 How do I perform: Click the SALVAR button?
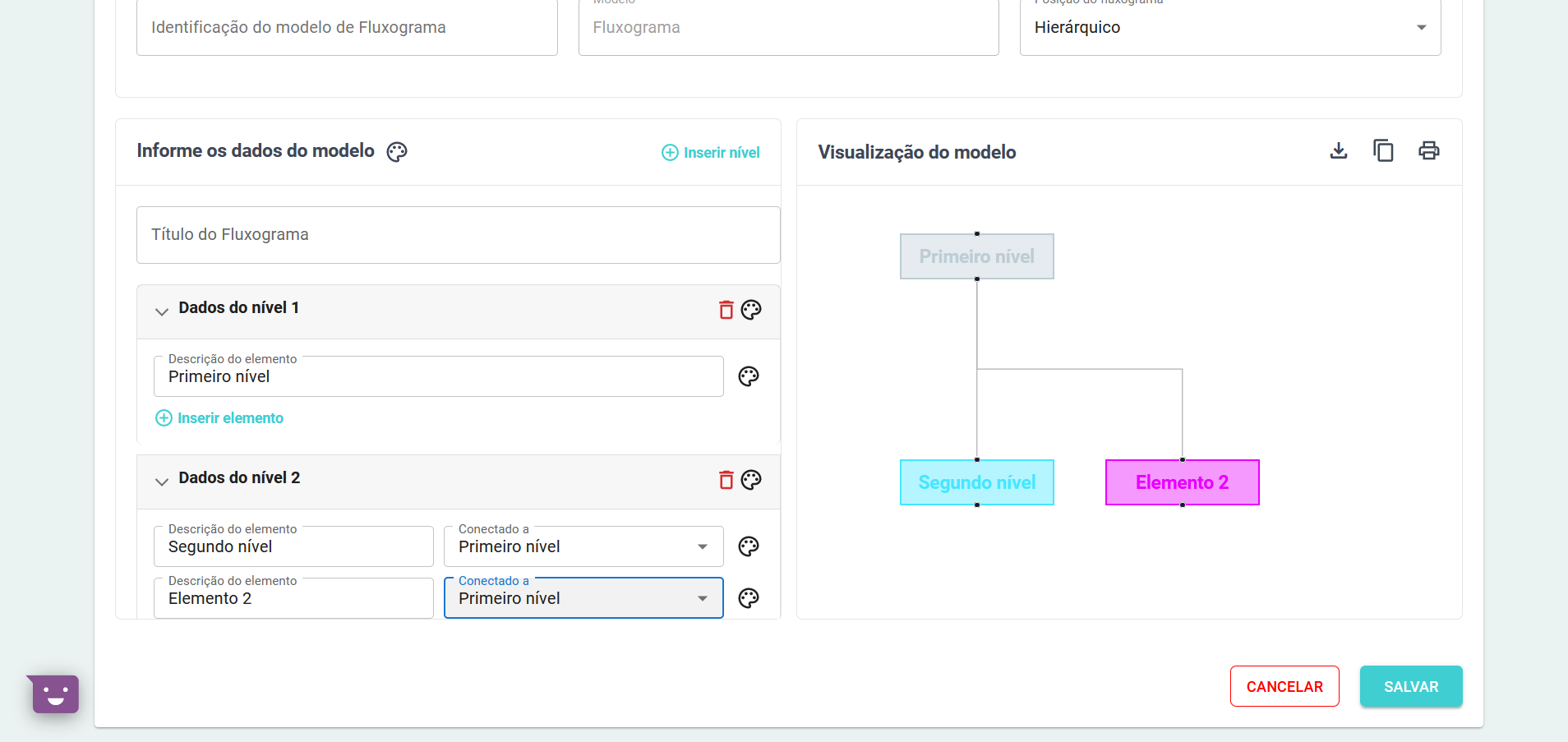[1411, 686]
